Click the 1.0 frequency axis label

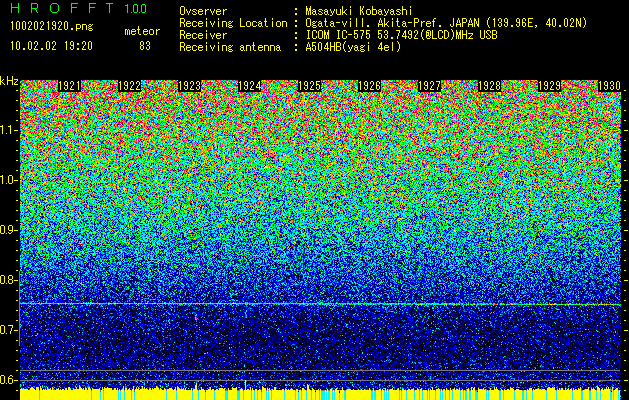point(8,180)
